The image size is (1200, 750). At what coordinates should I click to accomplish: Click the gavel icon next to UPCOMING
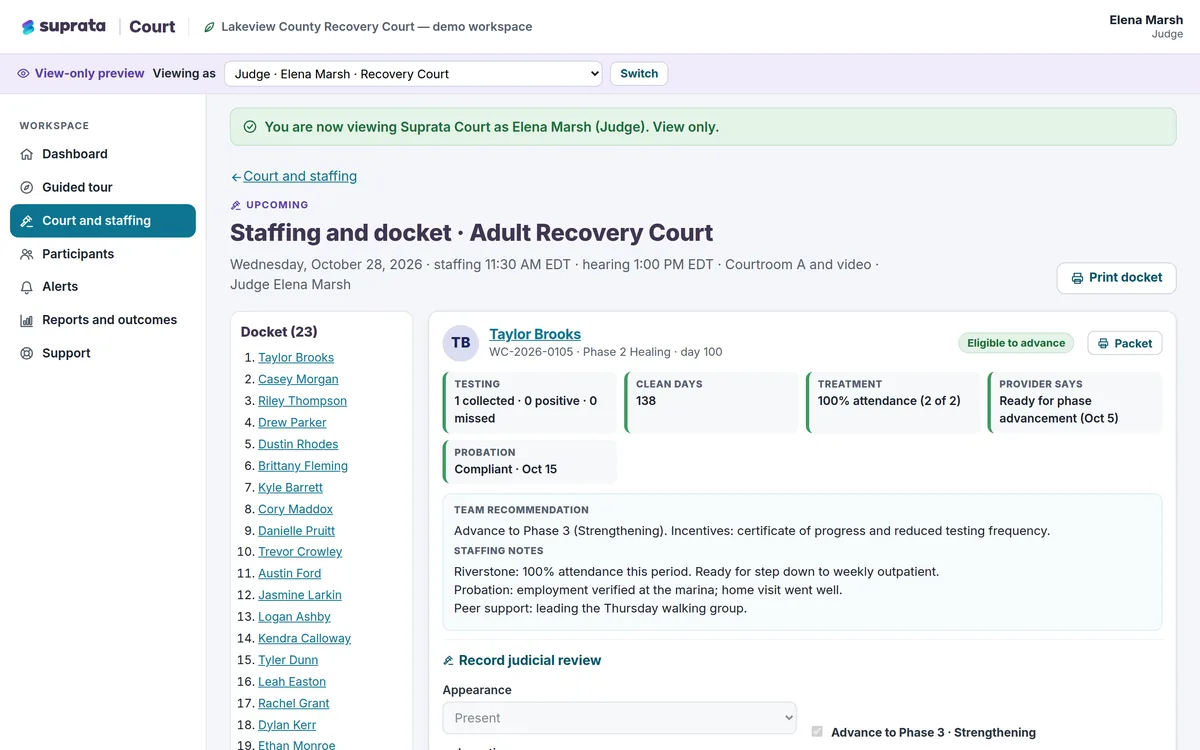coord(236,205)
